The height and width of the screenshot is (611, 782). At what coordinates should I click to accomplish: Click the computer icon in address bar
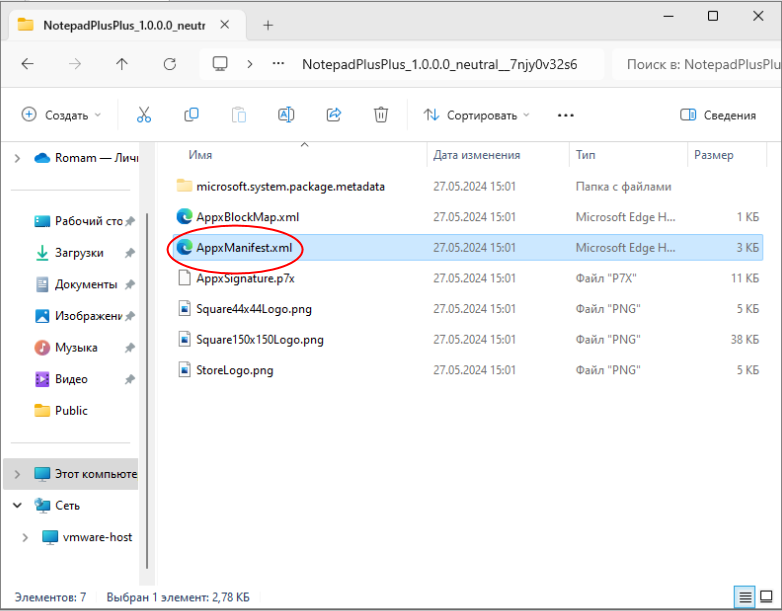tap(220, 64)
